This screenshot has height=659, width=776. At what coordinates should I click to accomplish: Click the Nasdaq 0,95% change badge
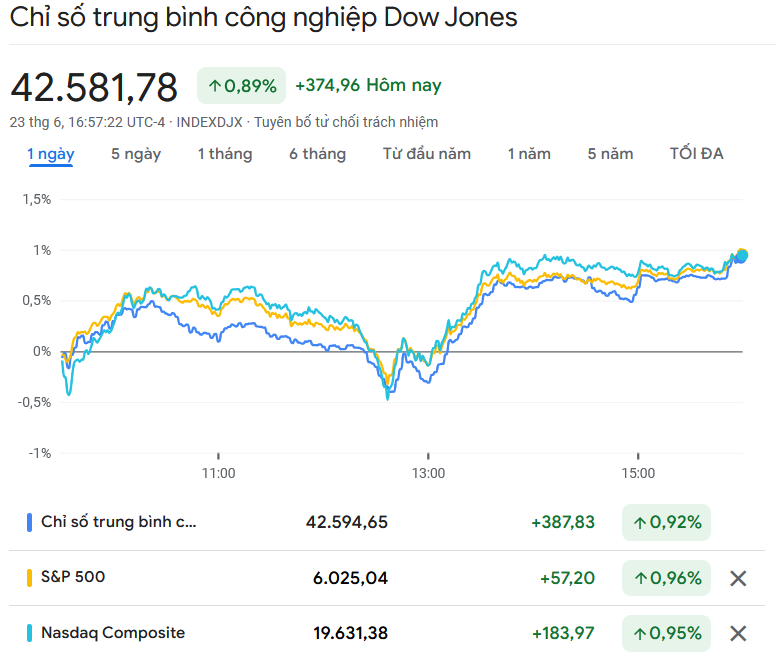click(666, 633)
